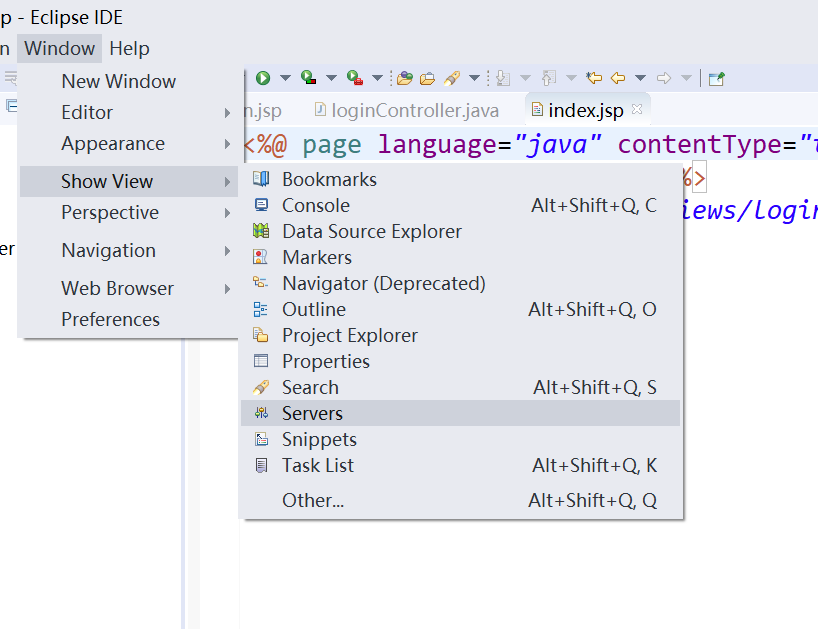818x629 pixels.
Task: Click the Forward navigation arrow
Action: tap(664, 78)
